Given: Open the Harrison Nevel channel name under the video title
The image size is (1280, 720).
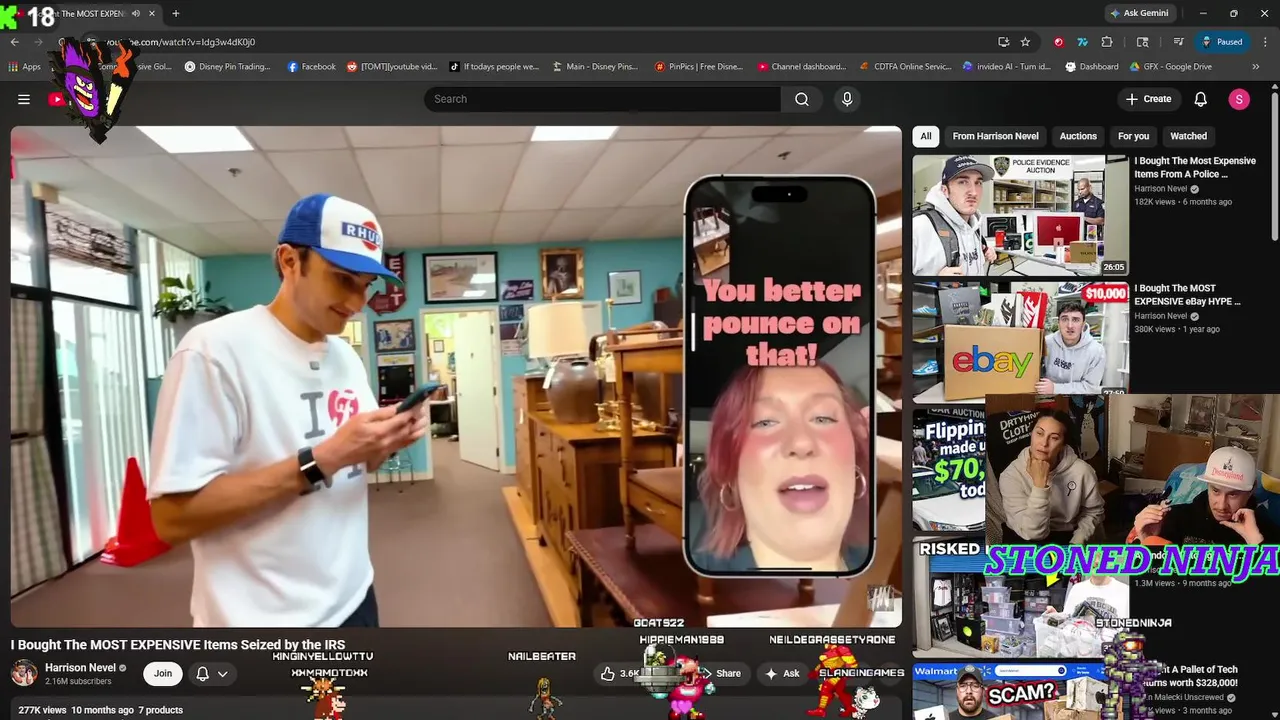Looking at the screenshot, I should 80,667.
